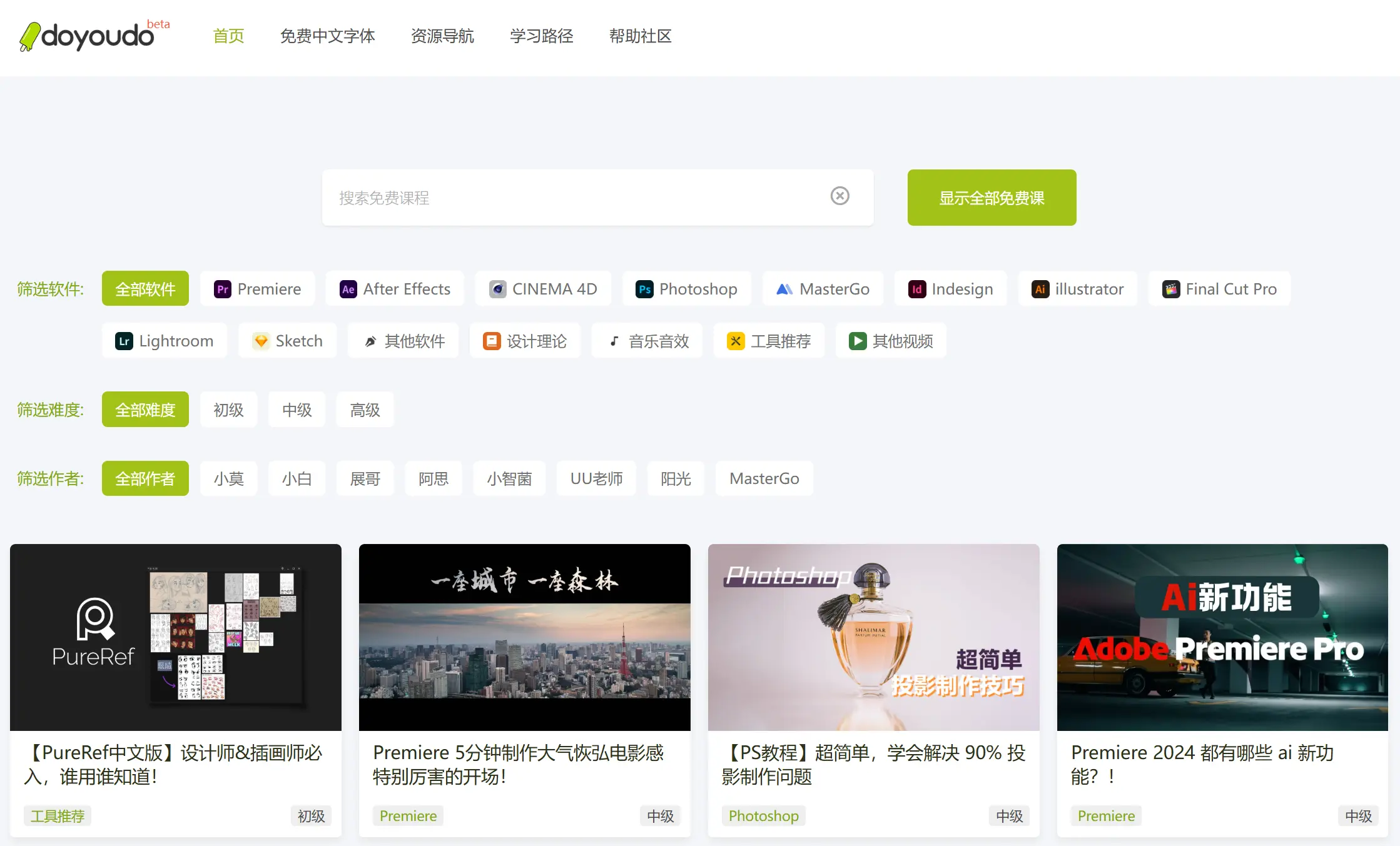The height and width of the screenshot is (846, 1400).
Task: Select the Lightroom Lr icon filter
Action: (x=124, y=341)
